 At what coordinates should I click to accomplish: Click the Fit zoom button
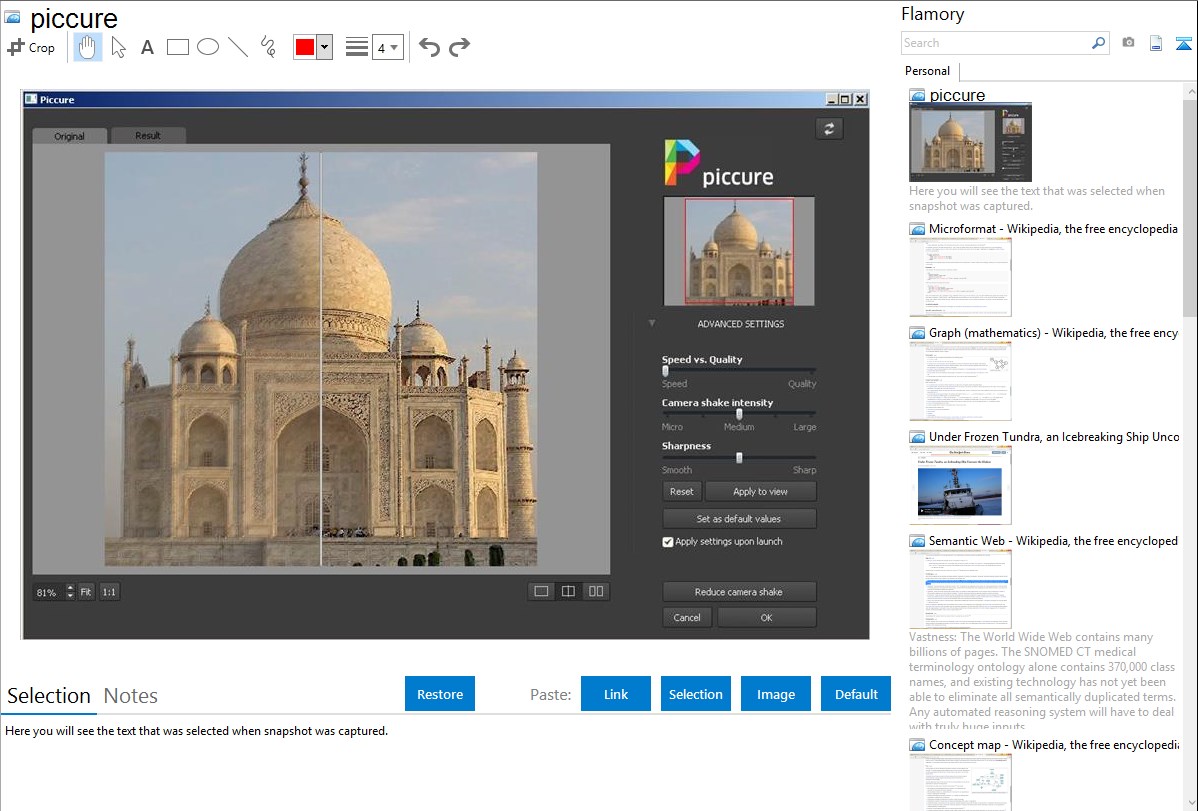[86, 592]
